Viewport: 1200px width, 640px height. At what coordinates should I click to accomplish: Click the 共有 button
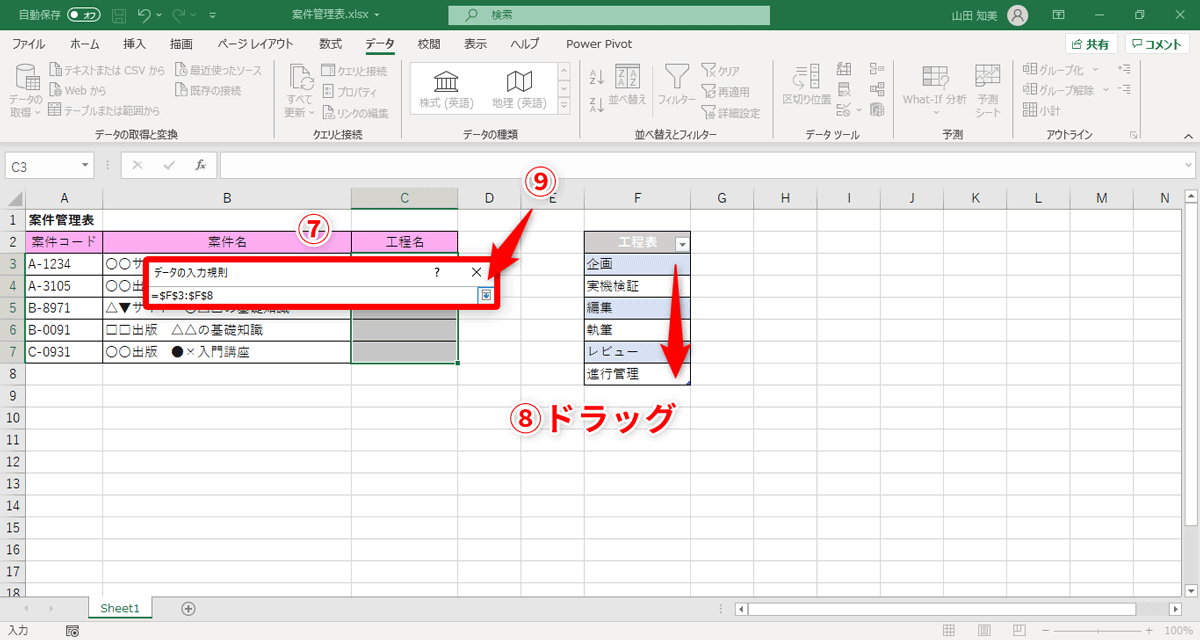pyautogui.click(x=1090, y=43)
